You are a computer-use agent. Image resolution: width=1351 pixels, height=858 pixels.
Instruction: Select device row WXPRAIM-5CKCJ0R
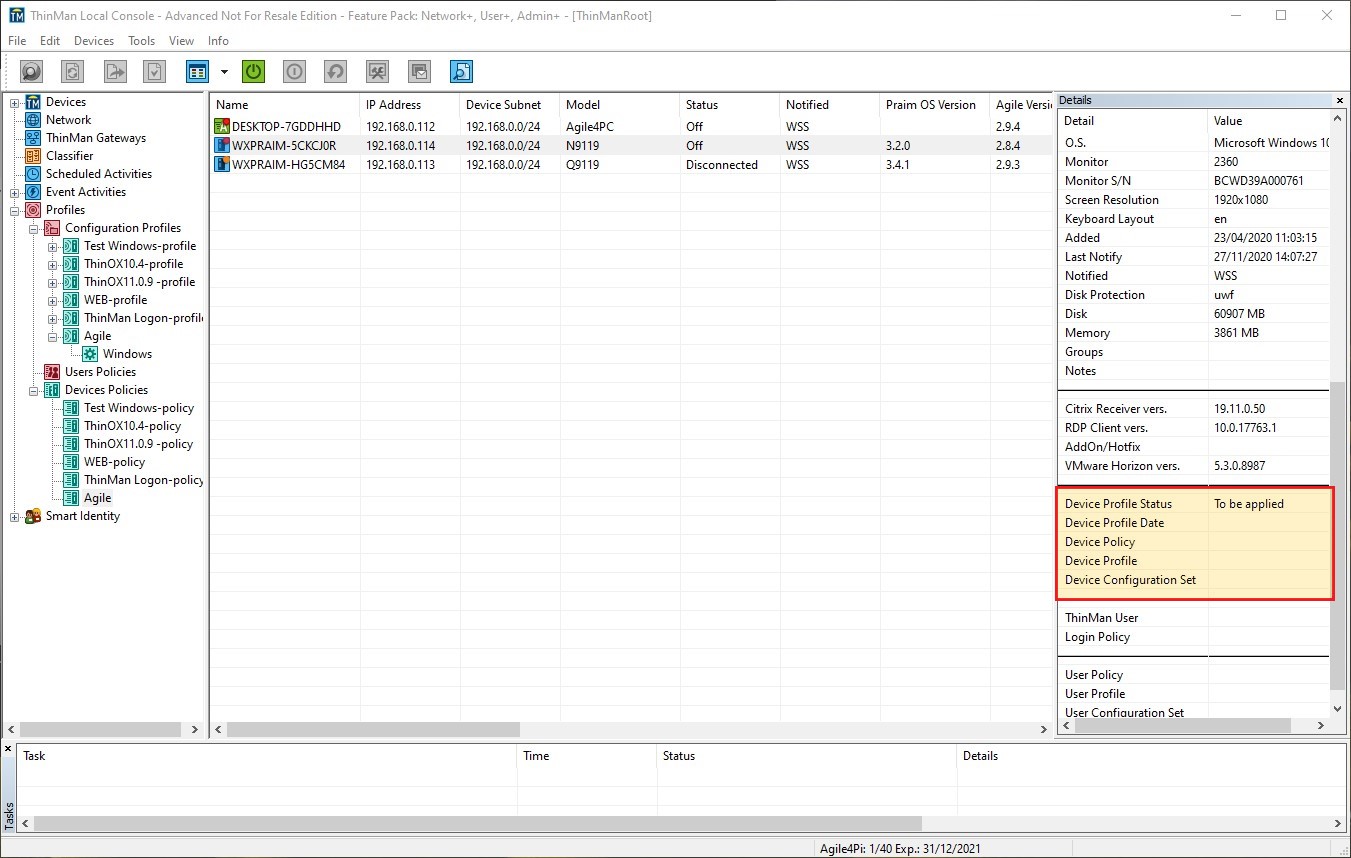point(632,146)
